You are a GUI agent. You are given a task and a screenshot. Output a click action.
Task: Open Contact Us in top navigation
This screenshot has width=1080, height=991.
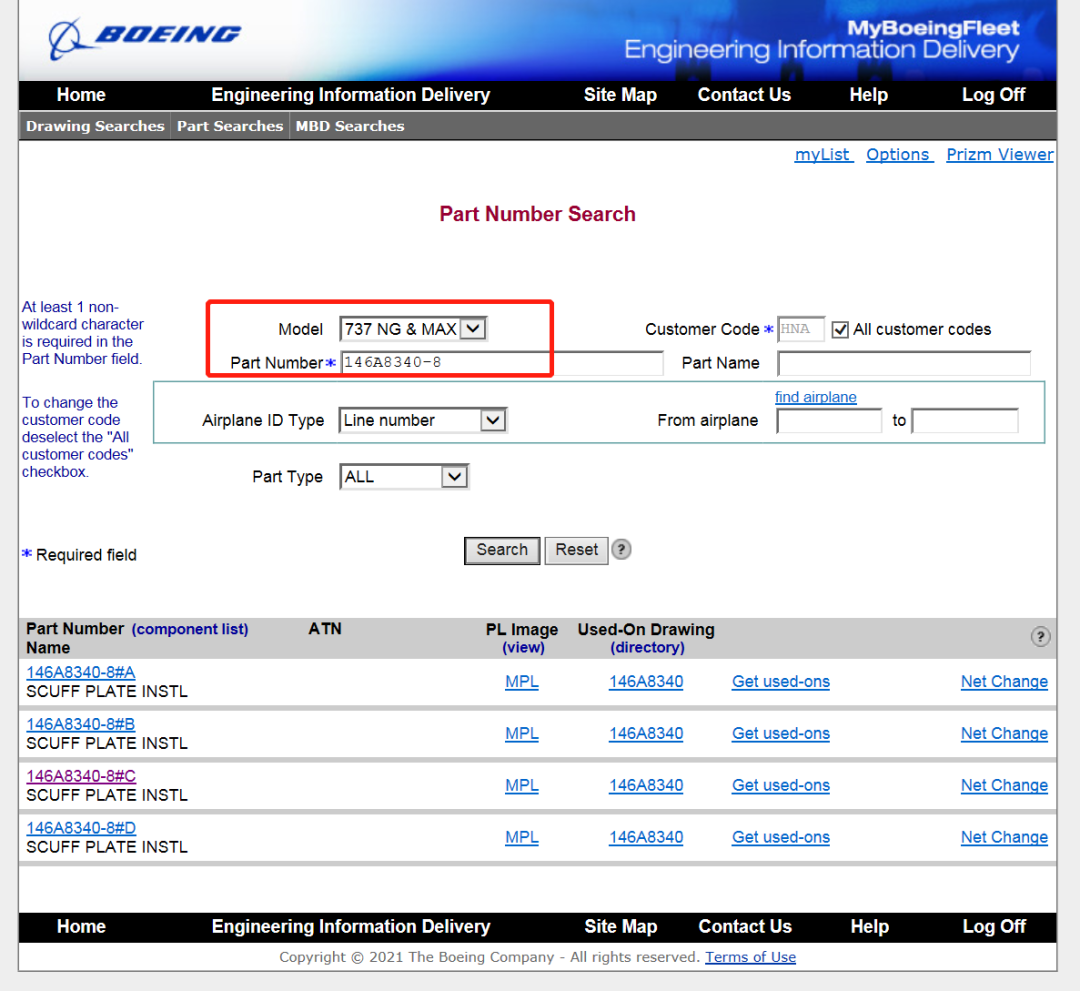pos(745,95)
